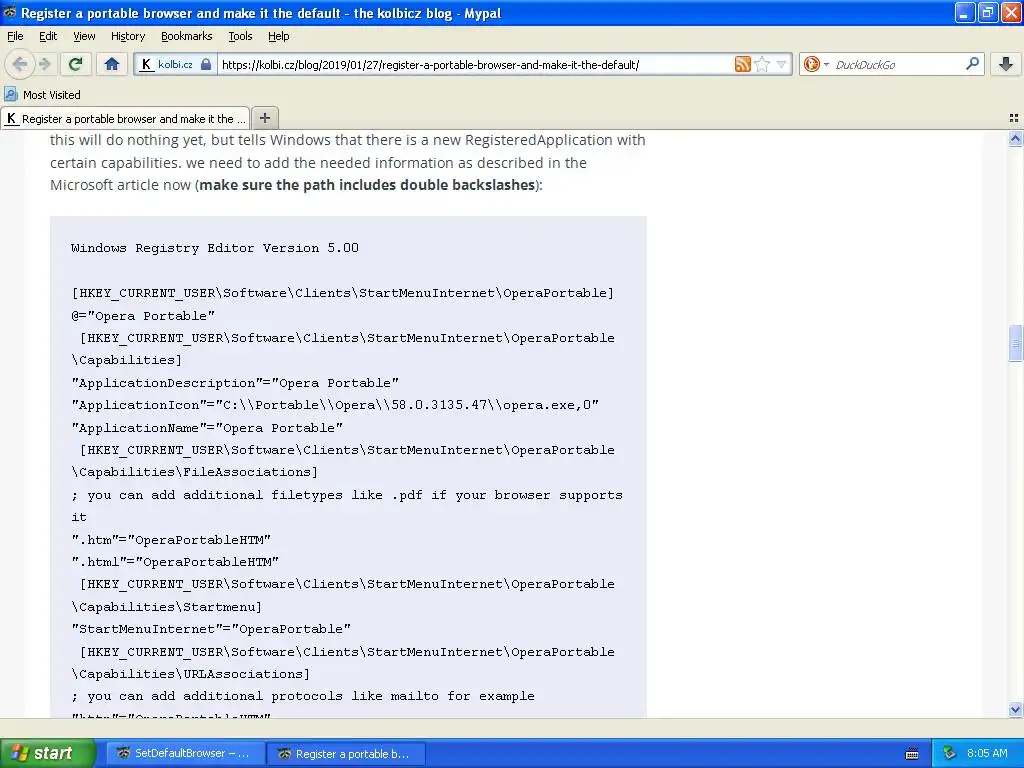Image resolution: width=1024 pixels, height=768 pixels.
Task: Click the '.htm' OperaPortableHTM line
Action: (171, 540)
